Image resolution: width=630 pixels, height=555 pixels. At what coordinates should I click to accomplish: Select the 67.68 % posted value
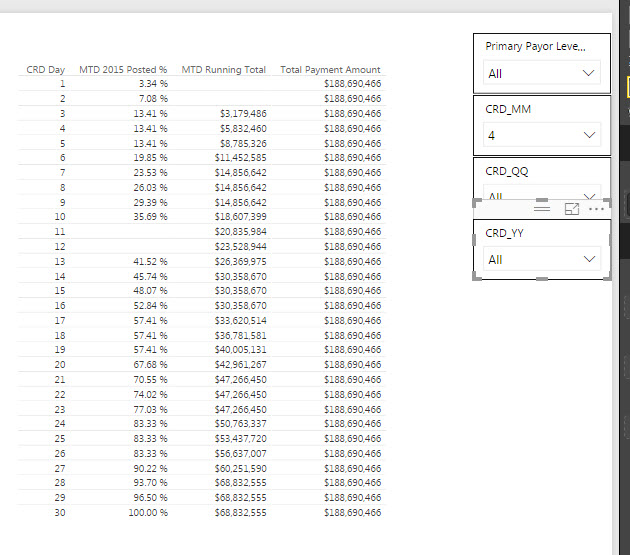click(x=150, y=365)
